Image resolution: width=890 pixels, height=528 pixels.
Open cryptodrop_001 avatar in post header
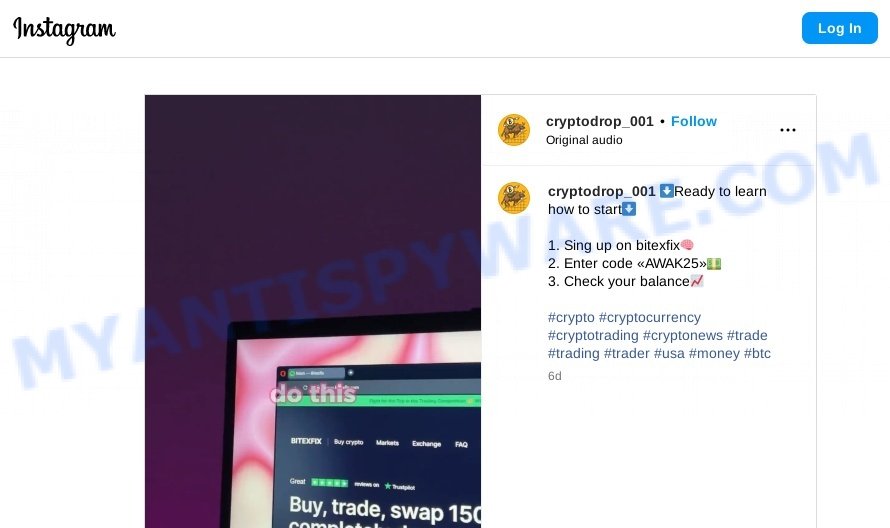tap(514, 130)
